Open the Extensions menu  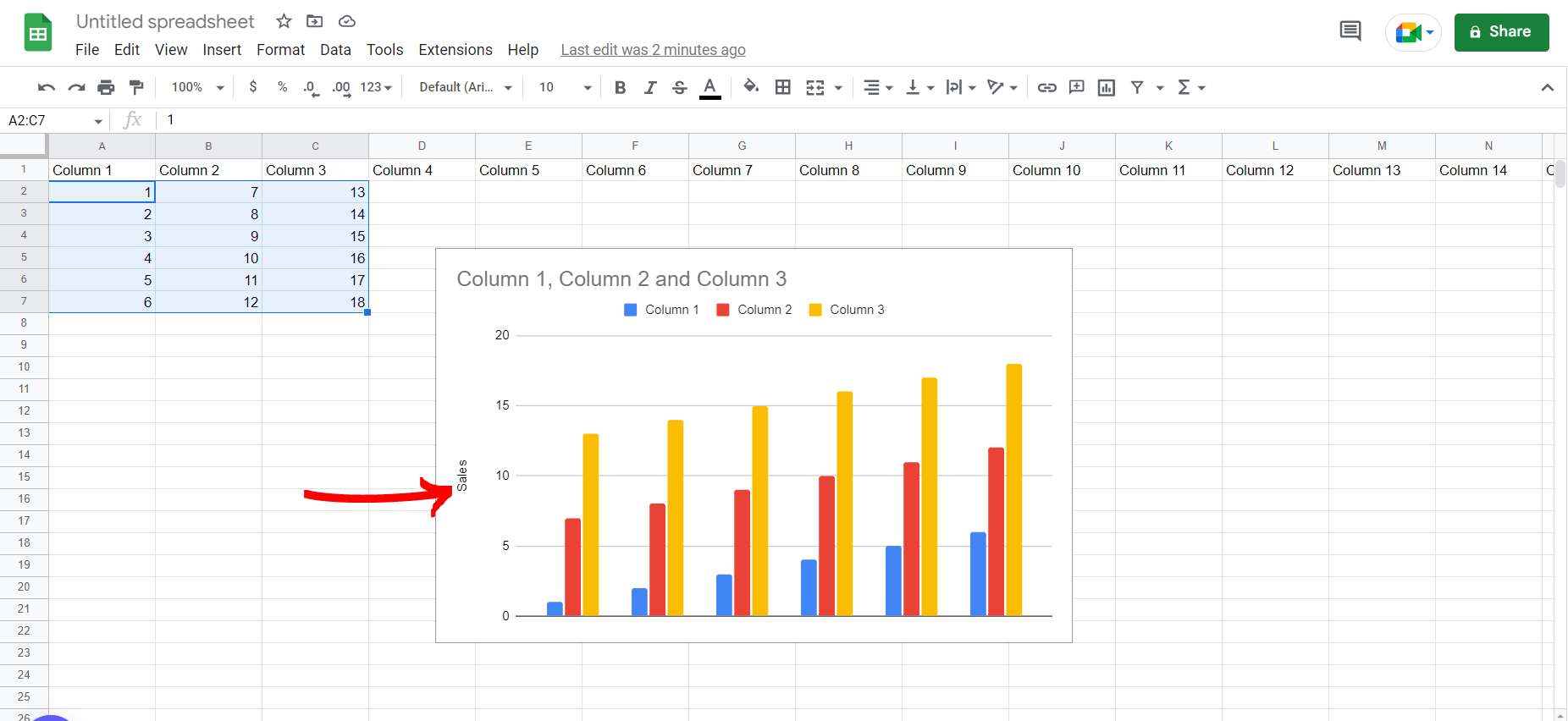455,50
